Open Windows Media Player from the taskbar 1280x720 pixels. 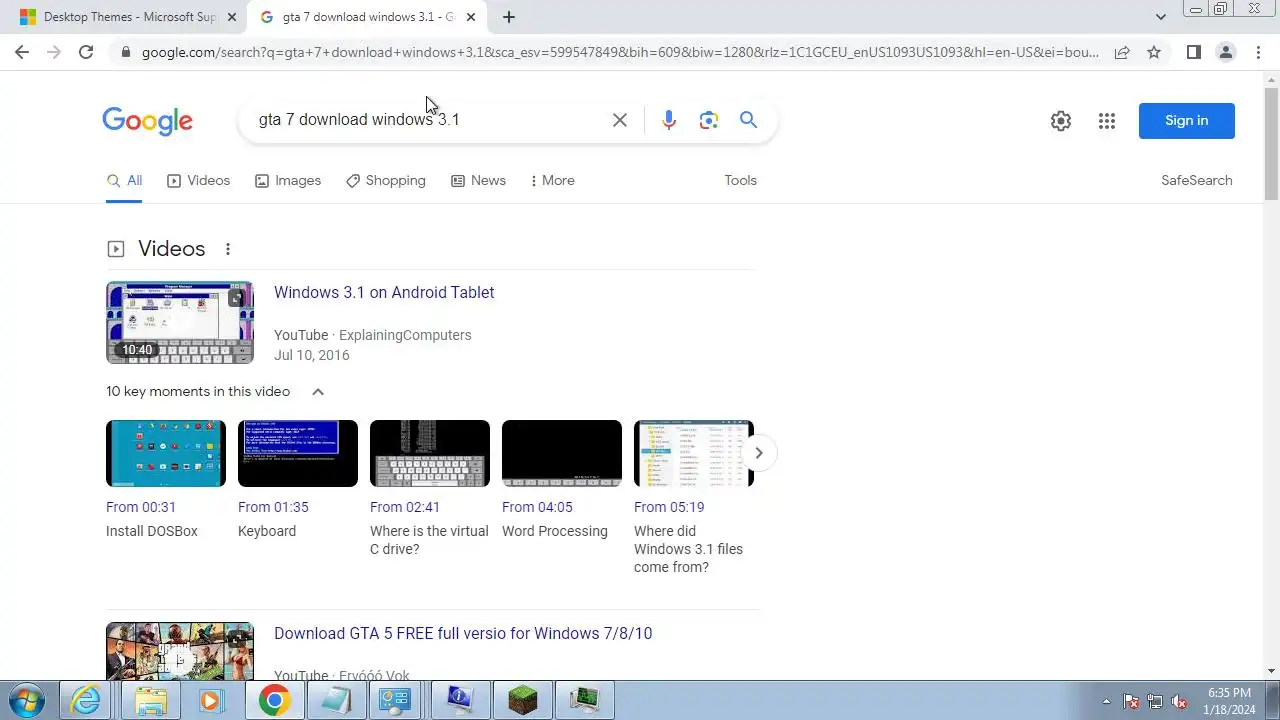point(211,701)
